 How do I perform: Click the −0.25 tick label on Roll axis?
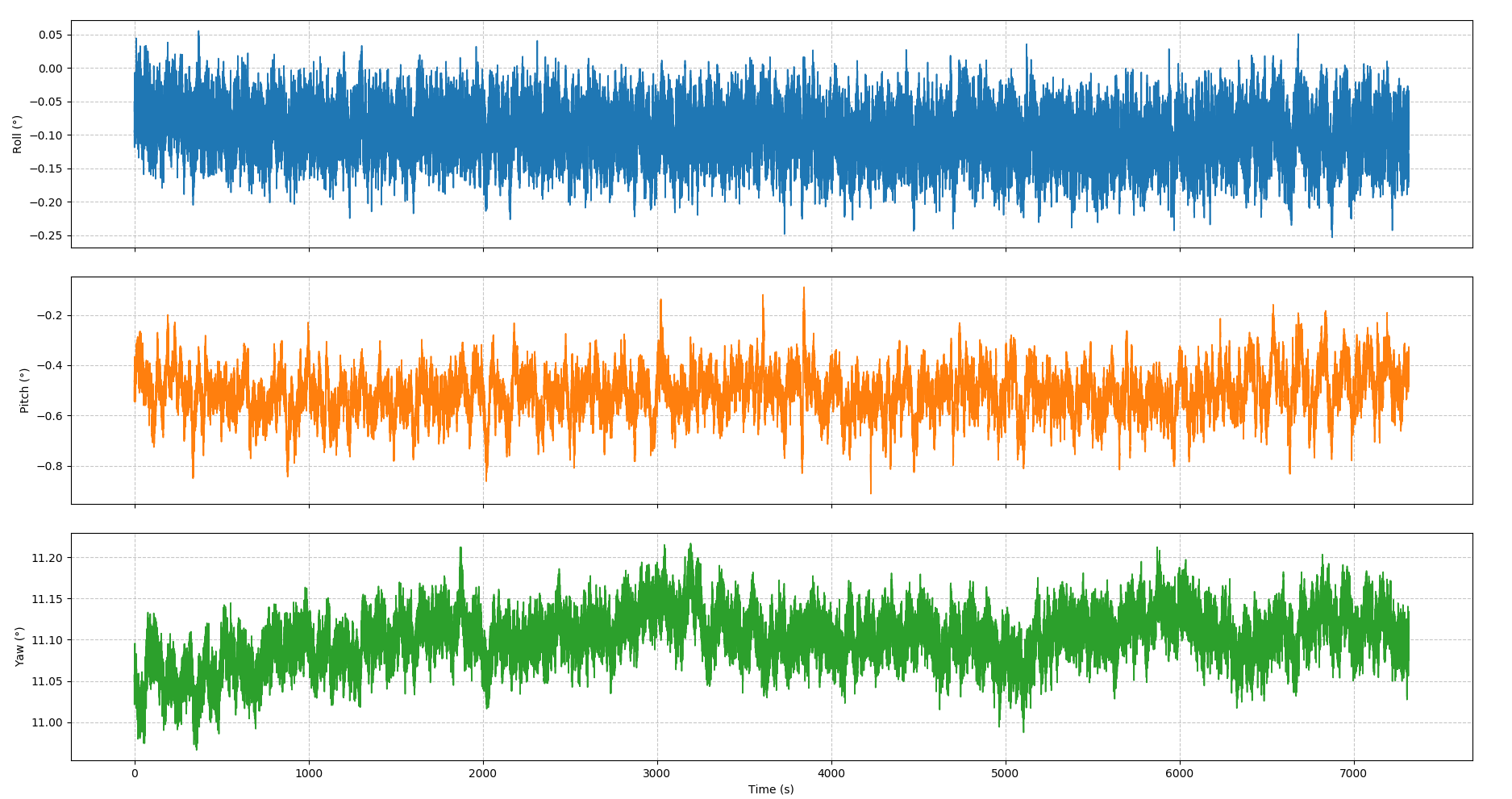pos(47,235)
